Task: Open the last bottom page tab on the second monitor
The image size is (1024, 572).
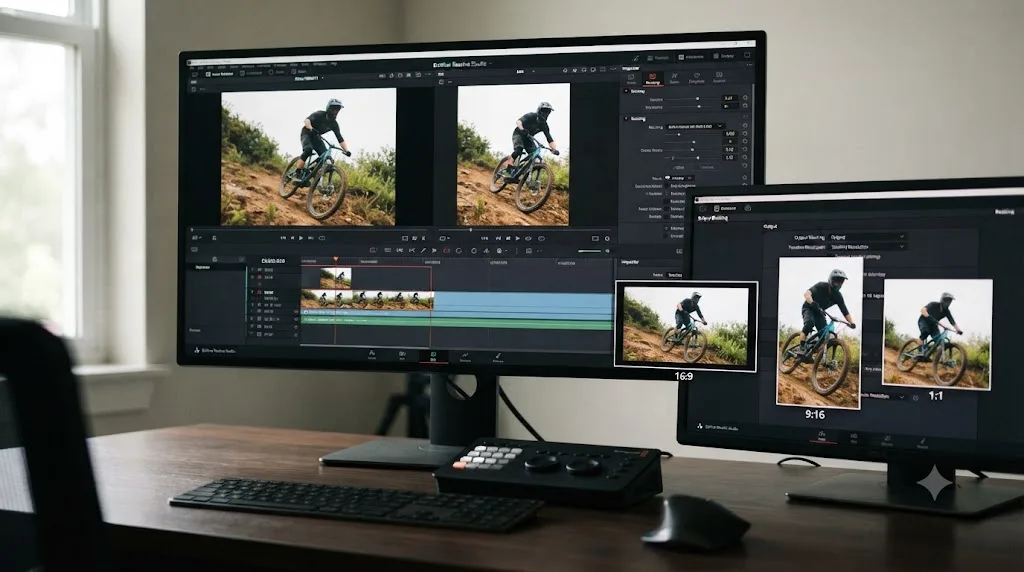Action: pos(923,443)
